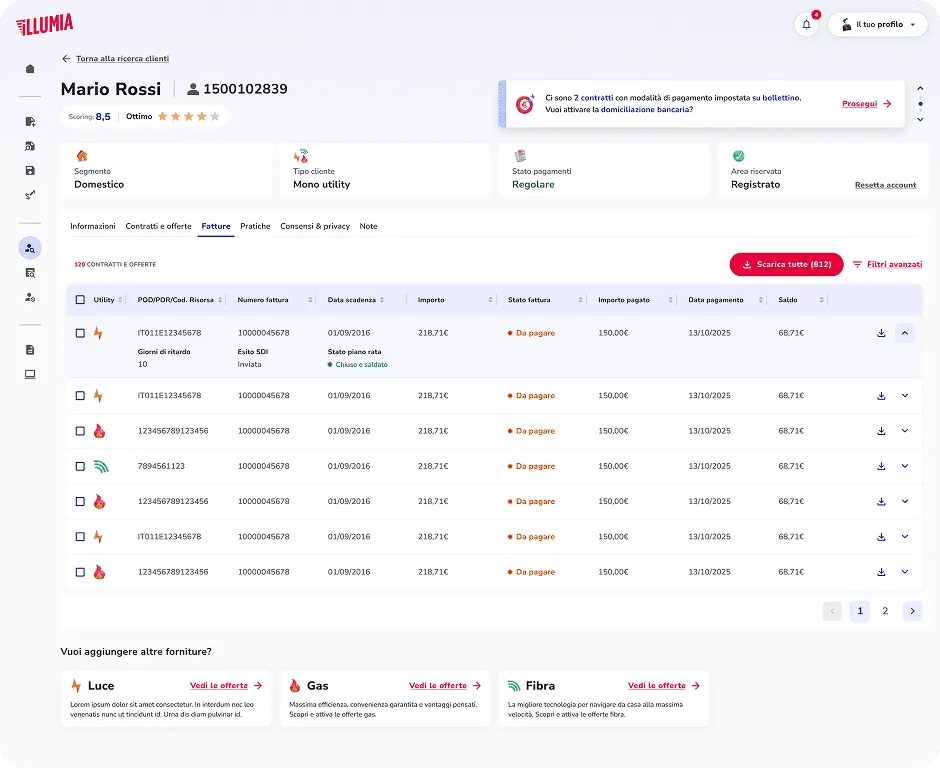
Task: Select page 1 in pagination
Action: click(860, 611)
